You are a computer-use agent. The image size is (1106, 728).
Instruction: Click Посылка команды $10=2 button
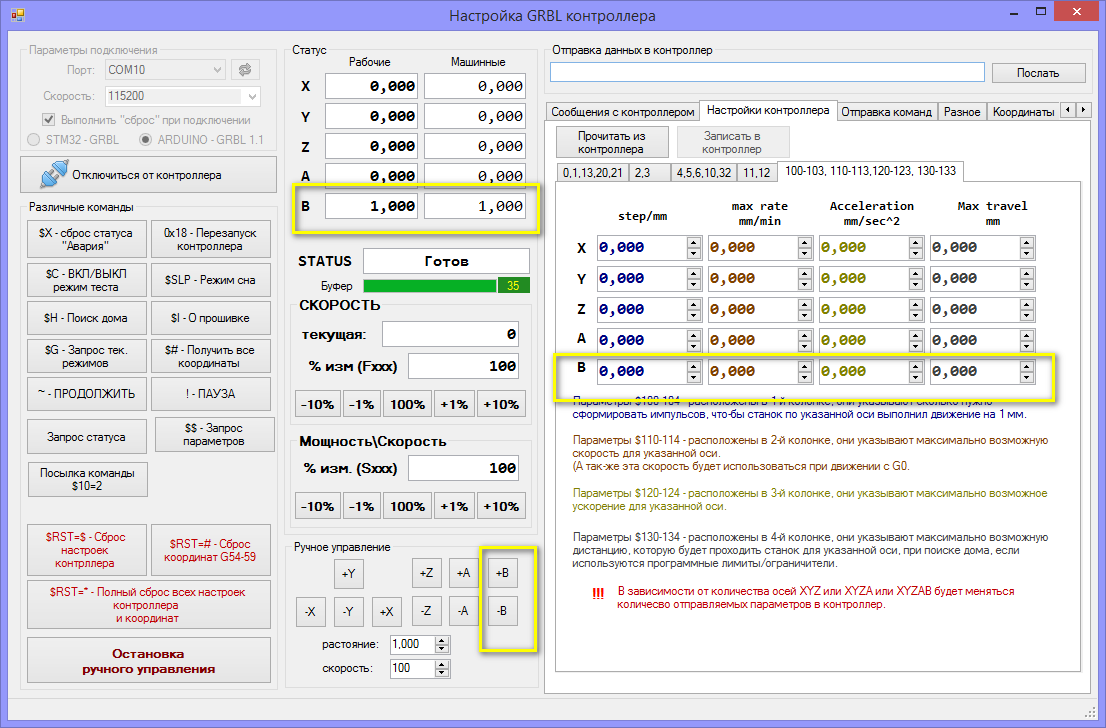[87, 480]
